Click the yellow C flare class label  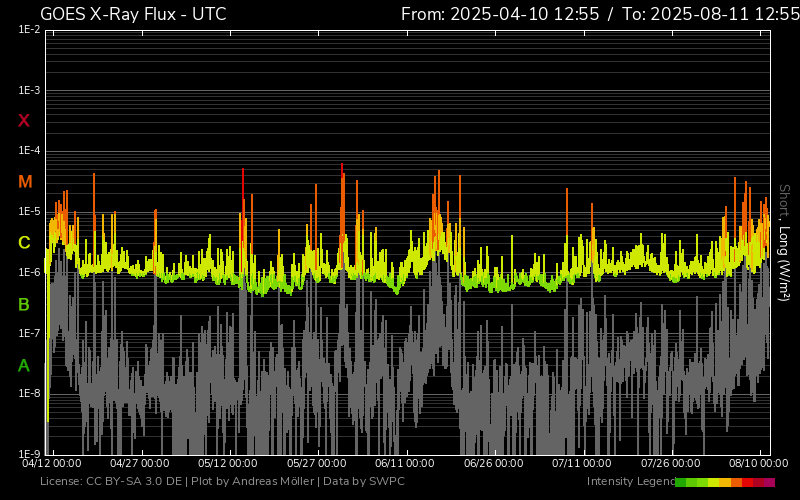[x=24, y=243]
